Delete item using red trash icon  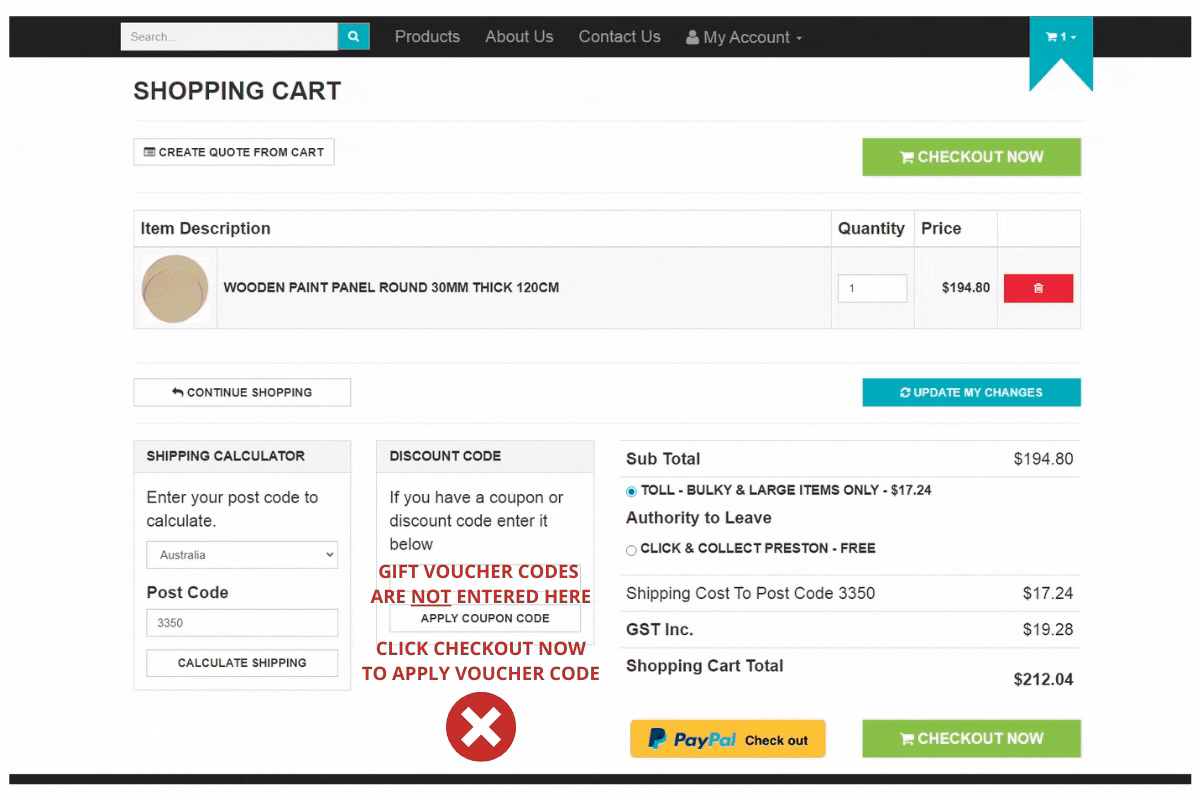(1038, 288)
